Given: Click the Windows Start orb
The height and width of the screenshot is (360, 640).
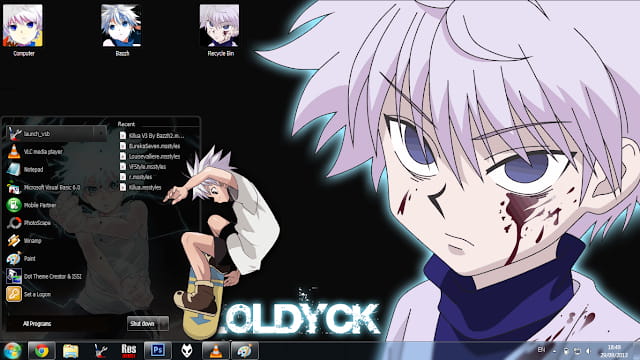Looking at the screenshot, I should coord(12,351).
